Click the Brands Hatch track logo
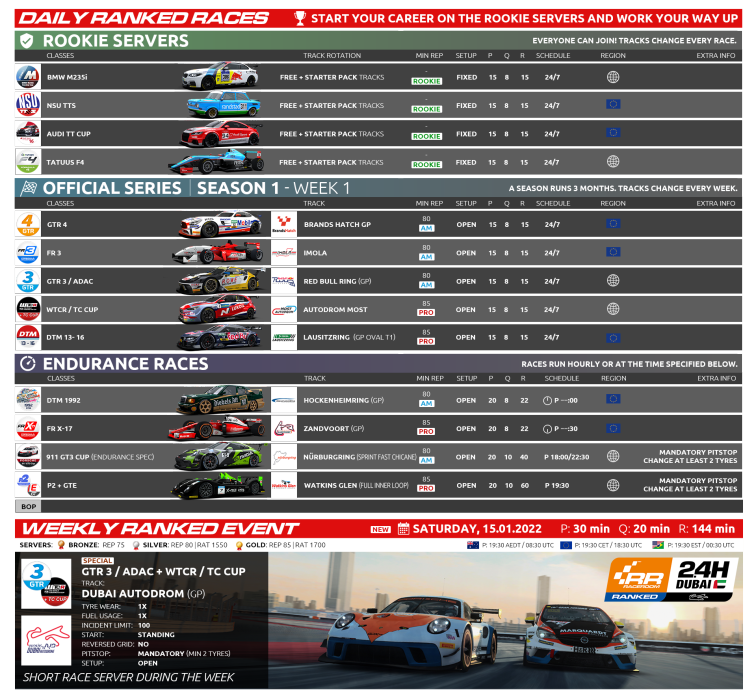Screen dimensions: 756x699 click(x=284, y=224)
